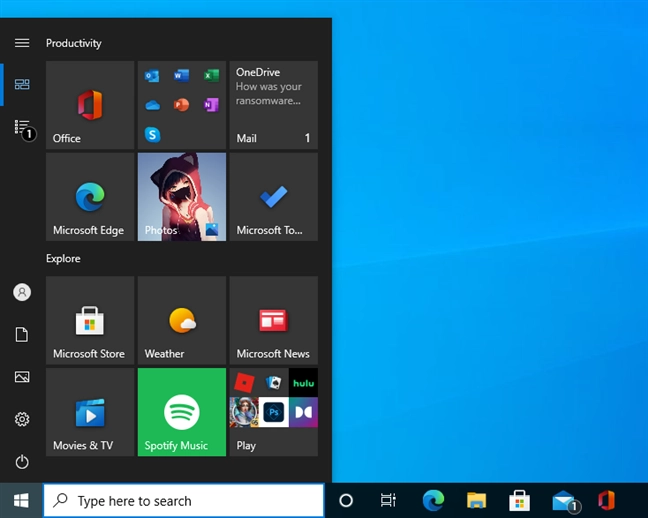Open the game character icon in Play tile
Viewport: 648px width, 518px height.
point(244,412)
